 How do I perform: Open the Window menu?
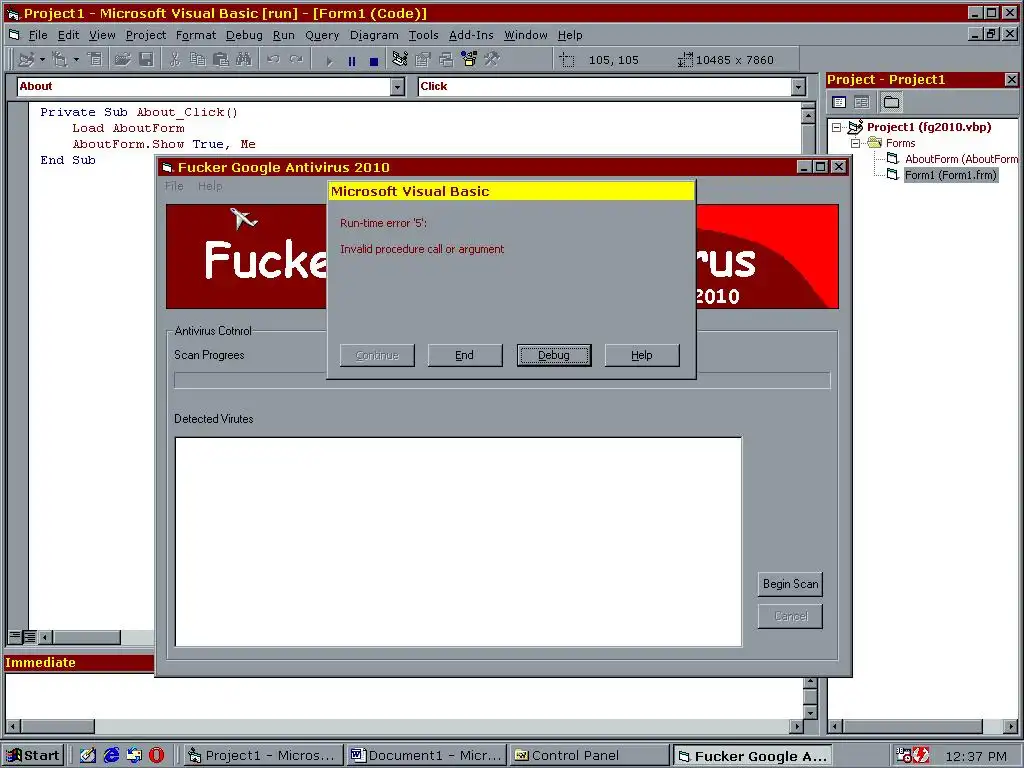click(525, 35)
